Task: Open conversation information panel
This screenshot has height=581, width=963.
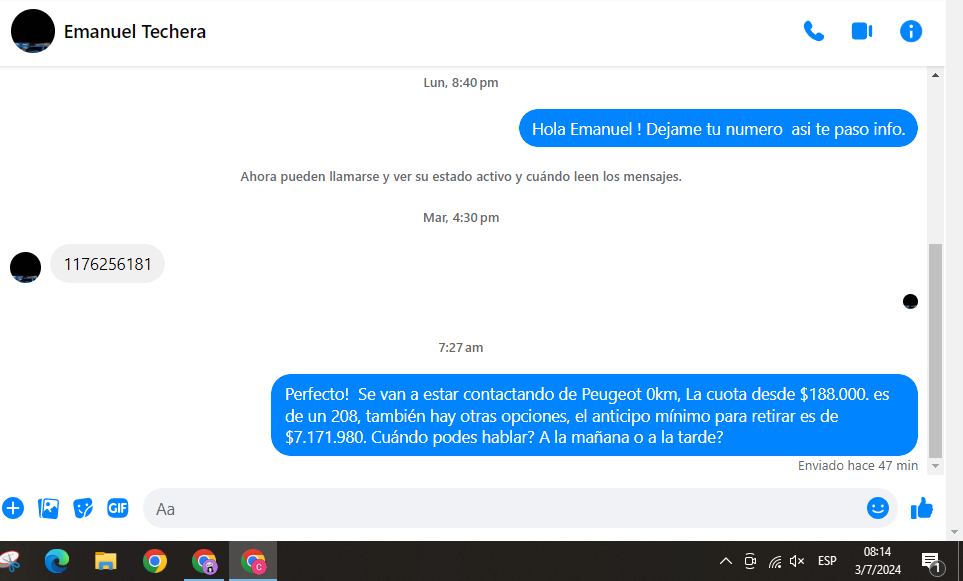Action: [910, 31]
